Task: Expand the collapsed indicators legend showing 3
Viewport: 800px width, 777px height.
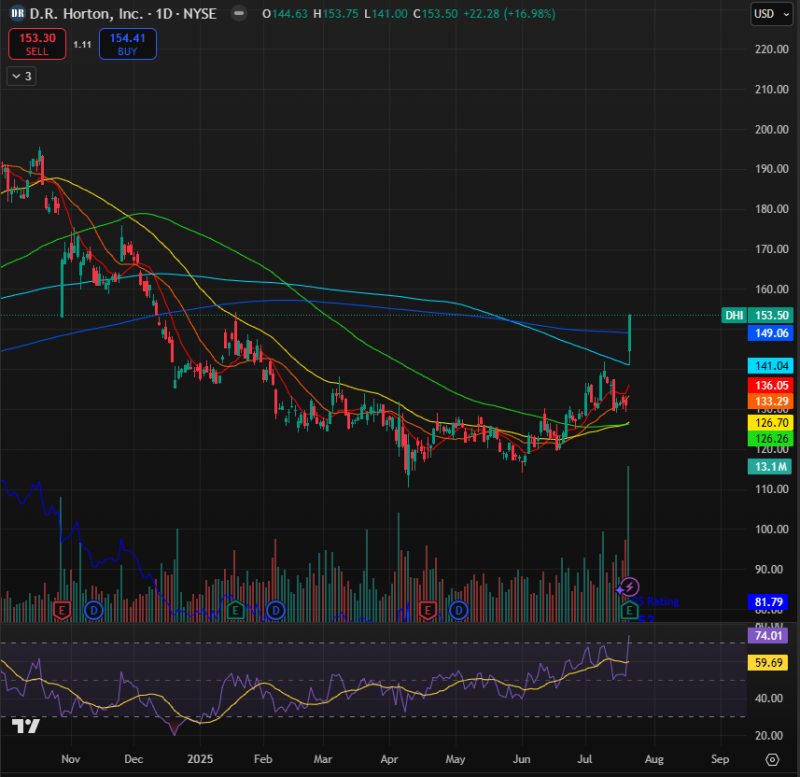Action: (x=21, y=76)
